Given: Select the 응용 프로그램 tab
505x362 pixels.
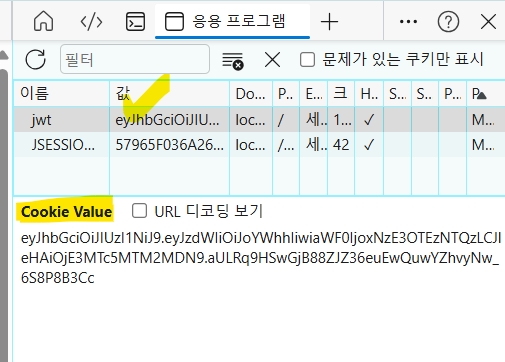Looking at the screenshot, I should coord(232,21).
